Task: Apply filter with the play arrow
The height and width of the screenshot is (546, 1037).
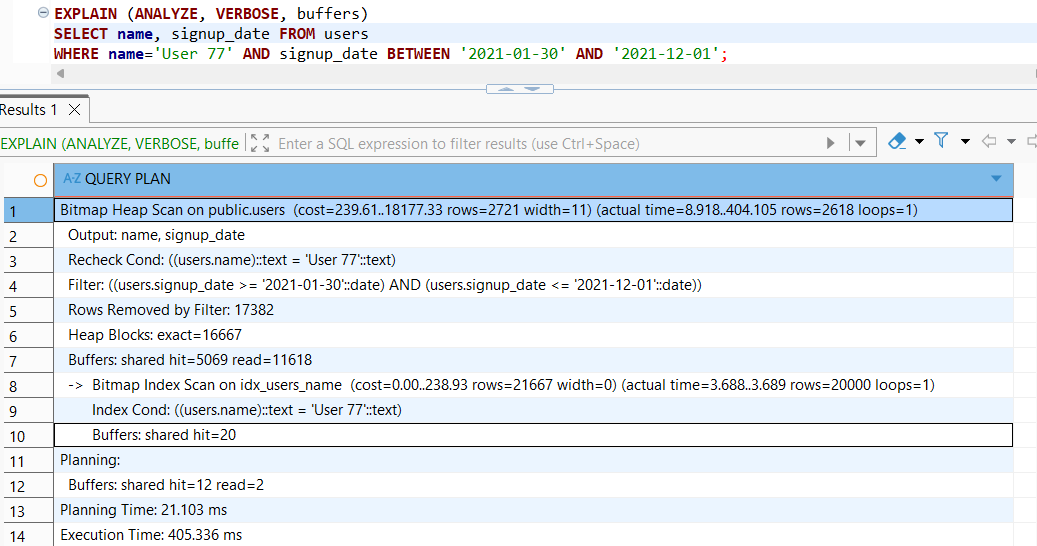Action: pyautogui.click(x=831, y=143)
